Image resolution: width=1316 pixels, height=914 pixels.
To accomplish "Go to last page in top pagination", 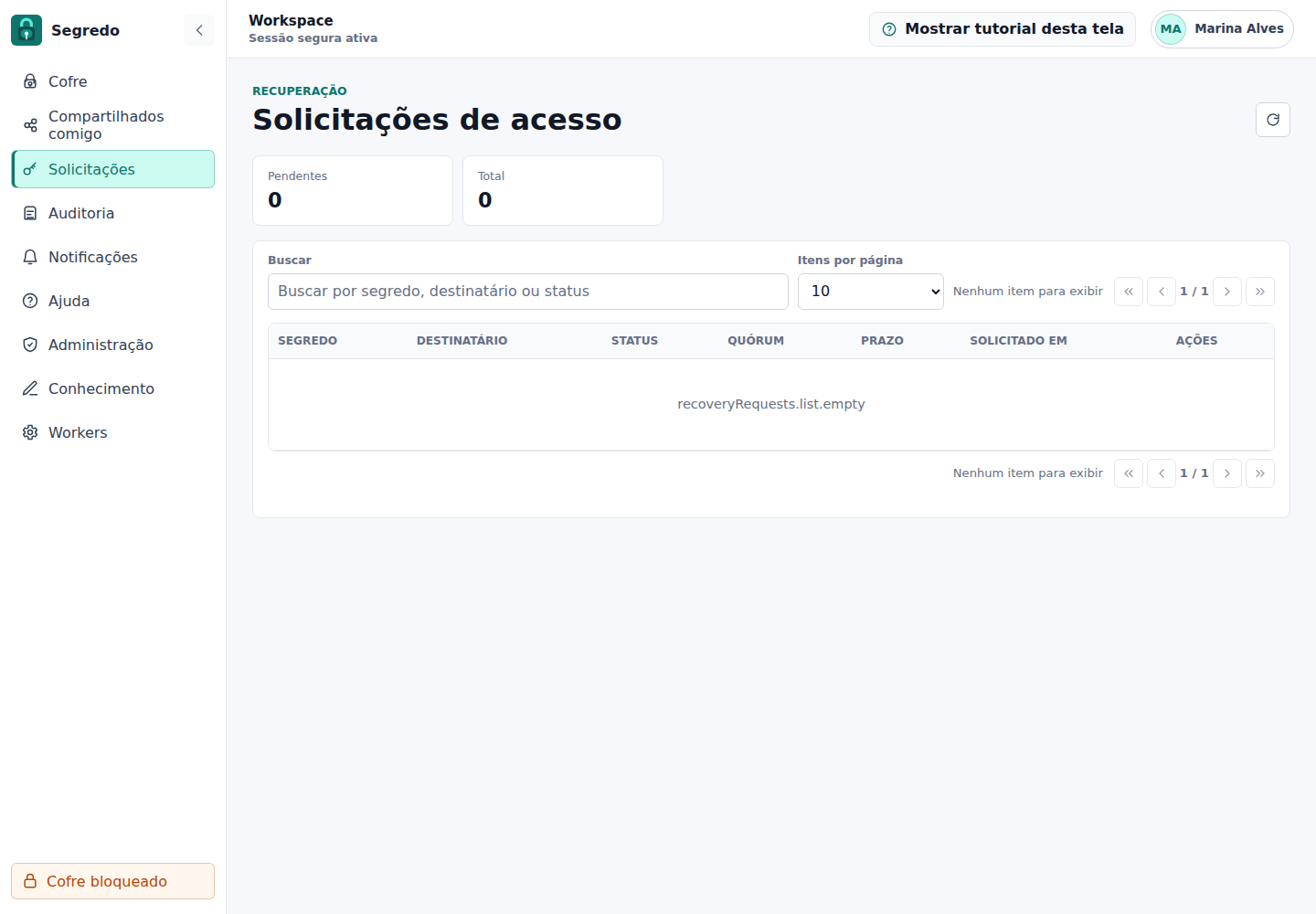I will pos(1260,292).
